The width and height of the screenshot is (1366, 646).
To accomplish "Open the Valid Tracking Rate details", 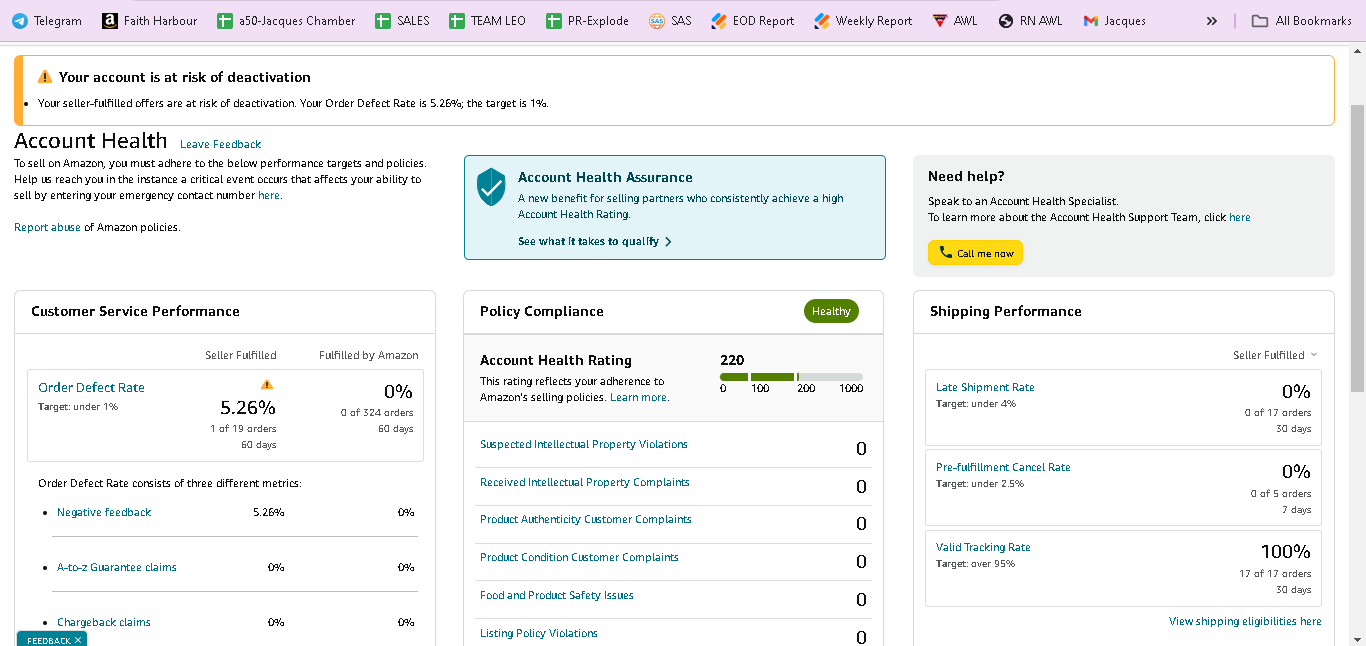I will [983, 547].
